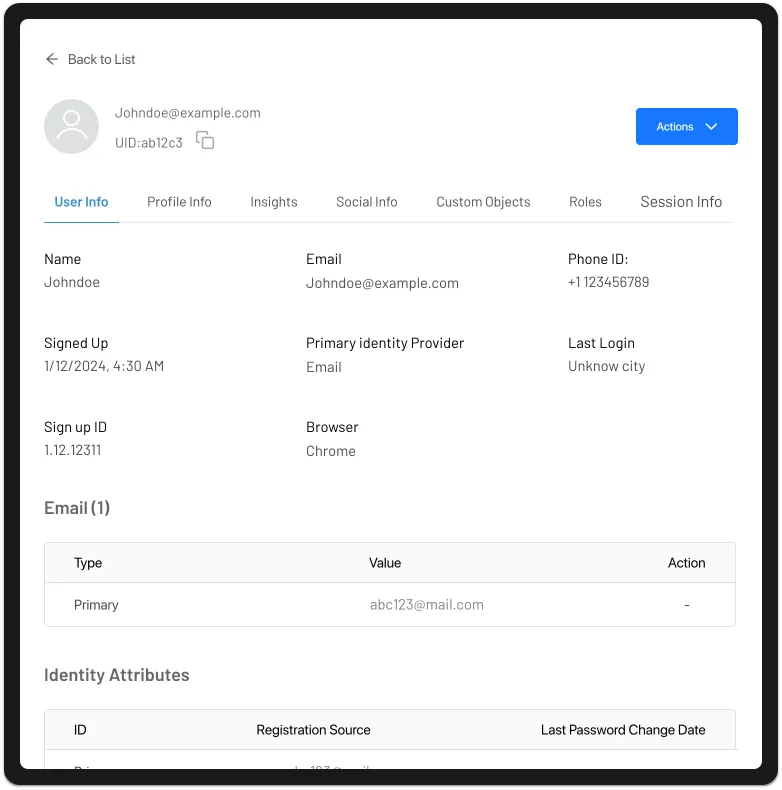Click the user avatar placeholder
782x790 pixels.
pos(71,127)
